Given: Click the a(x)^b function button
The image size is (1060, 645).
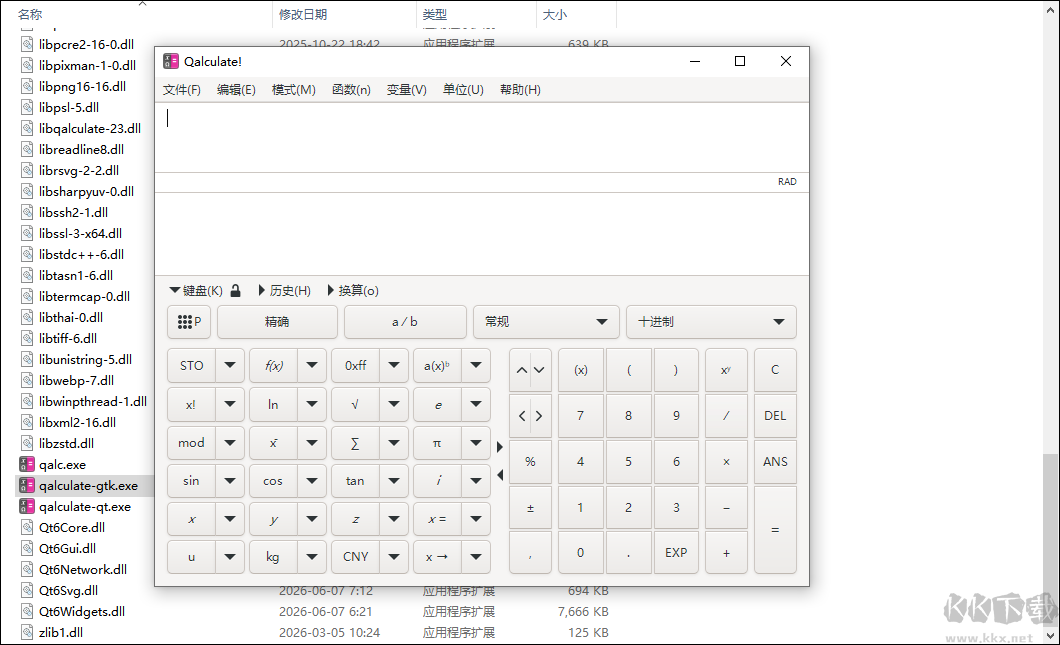Looking at the screenshot, I should tap(437, 366).
